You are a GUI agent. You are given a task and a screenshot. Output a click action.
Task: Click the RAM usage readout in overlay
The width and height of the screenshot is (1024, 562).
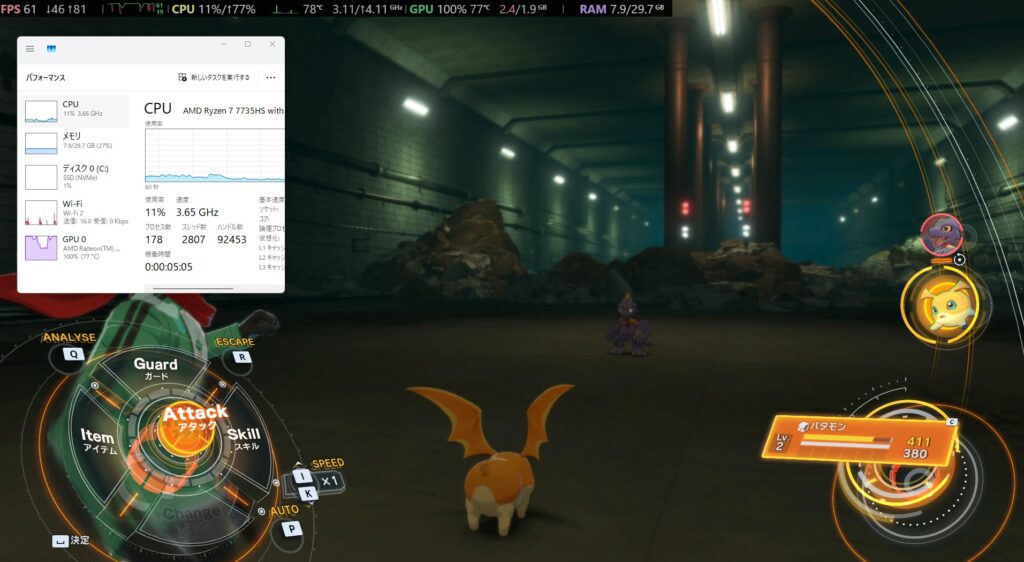621,9
